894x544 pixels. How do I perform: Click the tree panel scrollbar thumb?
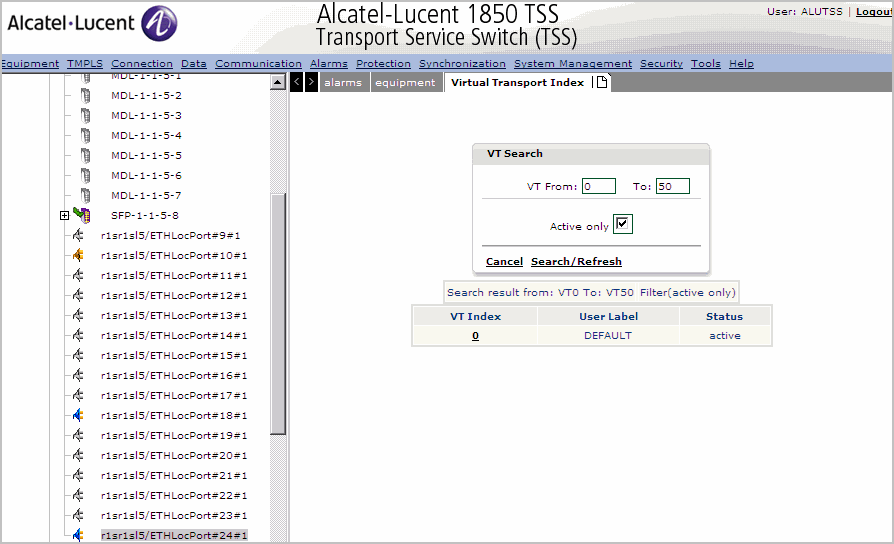(278, 314)
